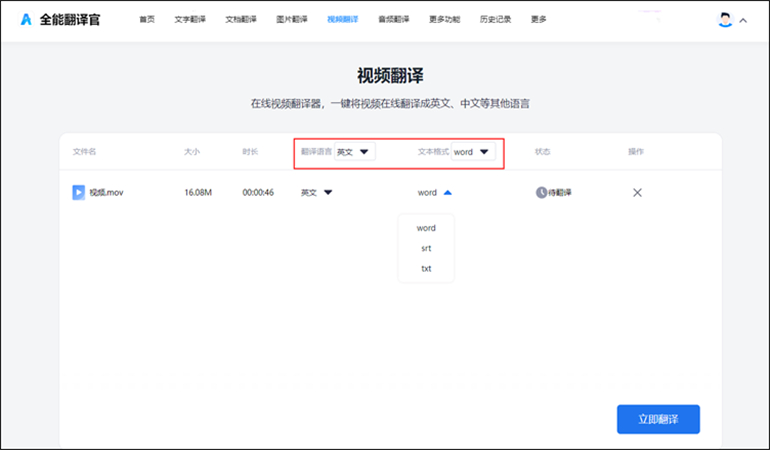Click the 全能翻译官 logo icon
Image resolution: width=770 pixels, height=450 pixels.
(27, 20)
